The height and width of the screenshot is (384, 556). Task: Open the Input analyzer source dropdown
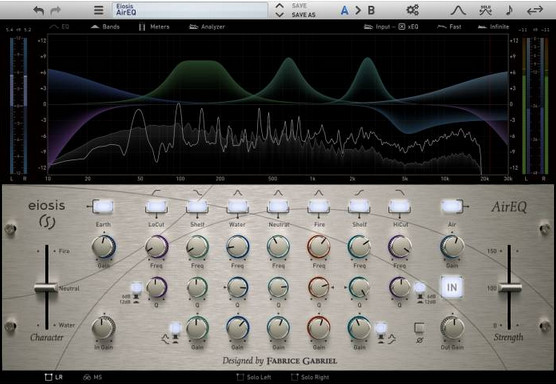[378, 27]
